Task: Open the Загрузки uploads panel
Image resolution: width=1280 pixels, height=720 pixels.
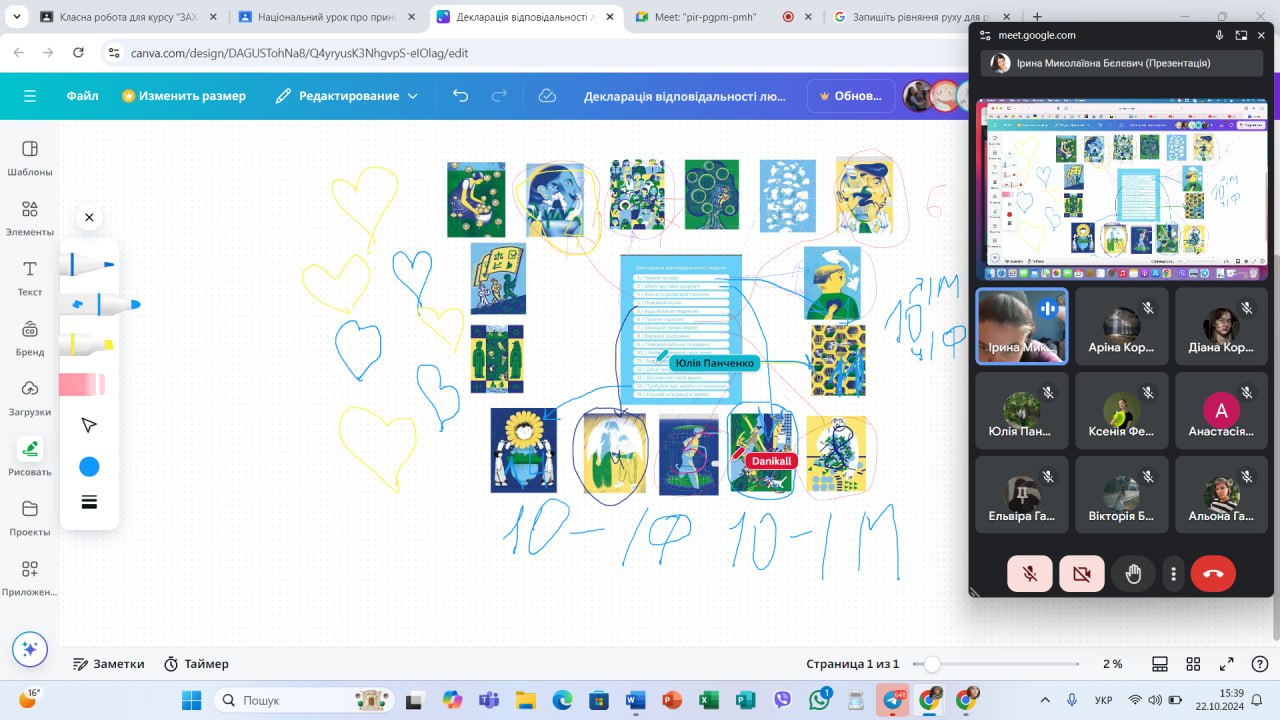Action: click(x=30, y=396)
